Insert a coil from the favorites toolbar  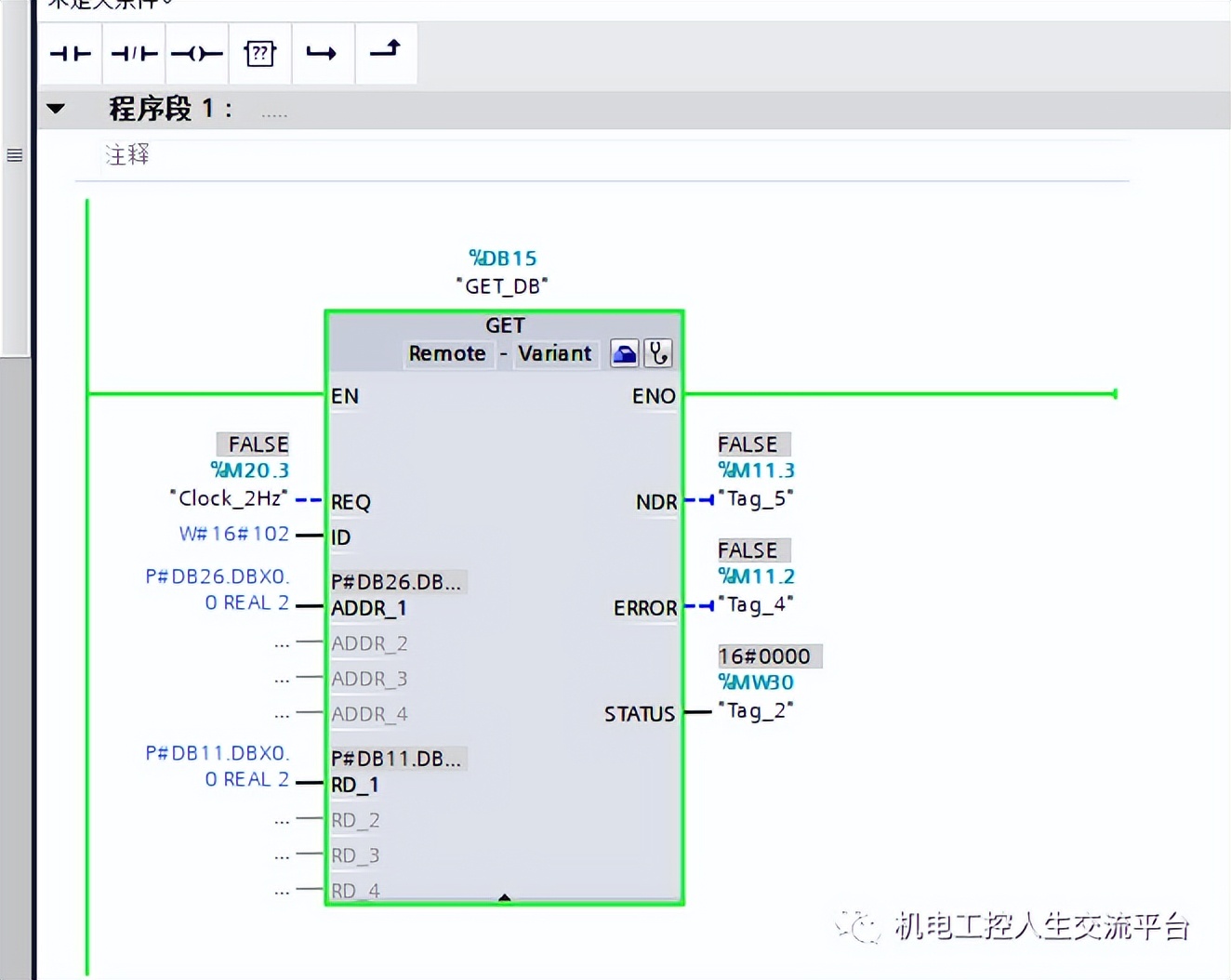[x=196, y=53]
